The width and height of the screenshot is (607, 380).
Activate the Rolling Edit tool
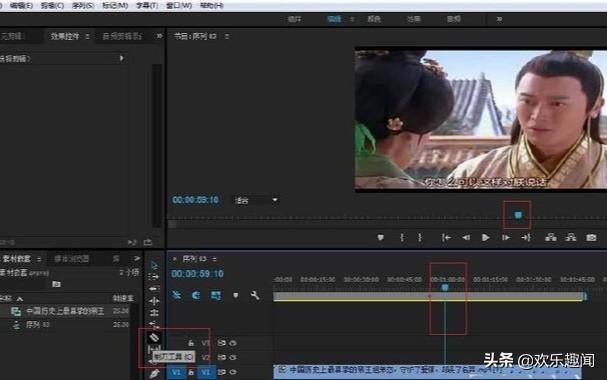154,312
